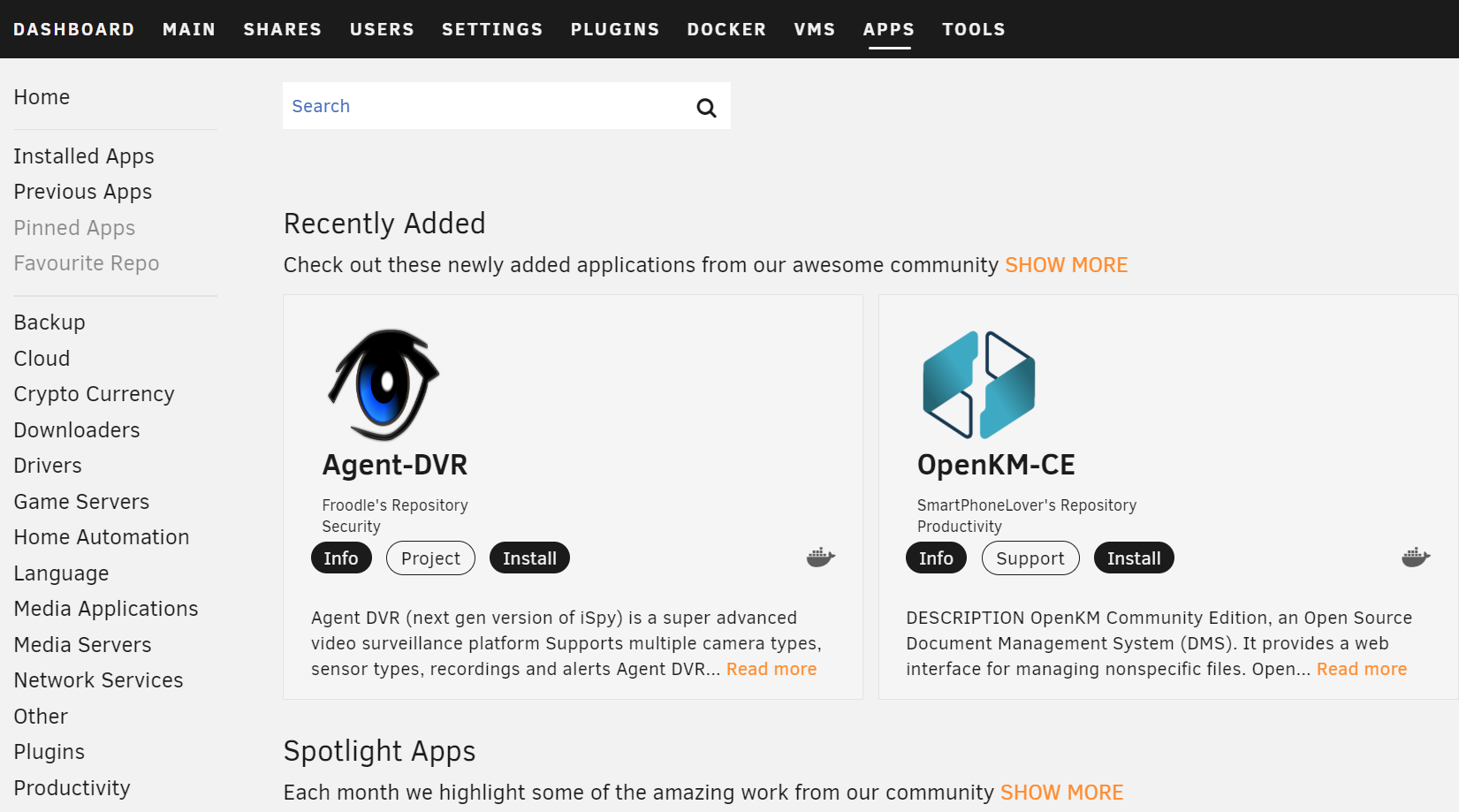Image resolution: width=1459 pixels, height=812 pixels.
Task: Open the Settings tab
Action: point(492,29)
